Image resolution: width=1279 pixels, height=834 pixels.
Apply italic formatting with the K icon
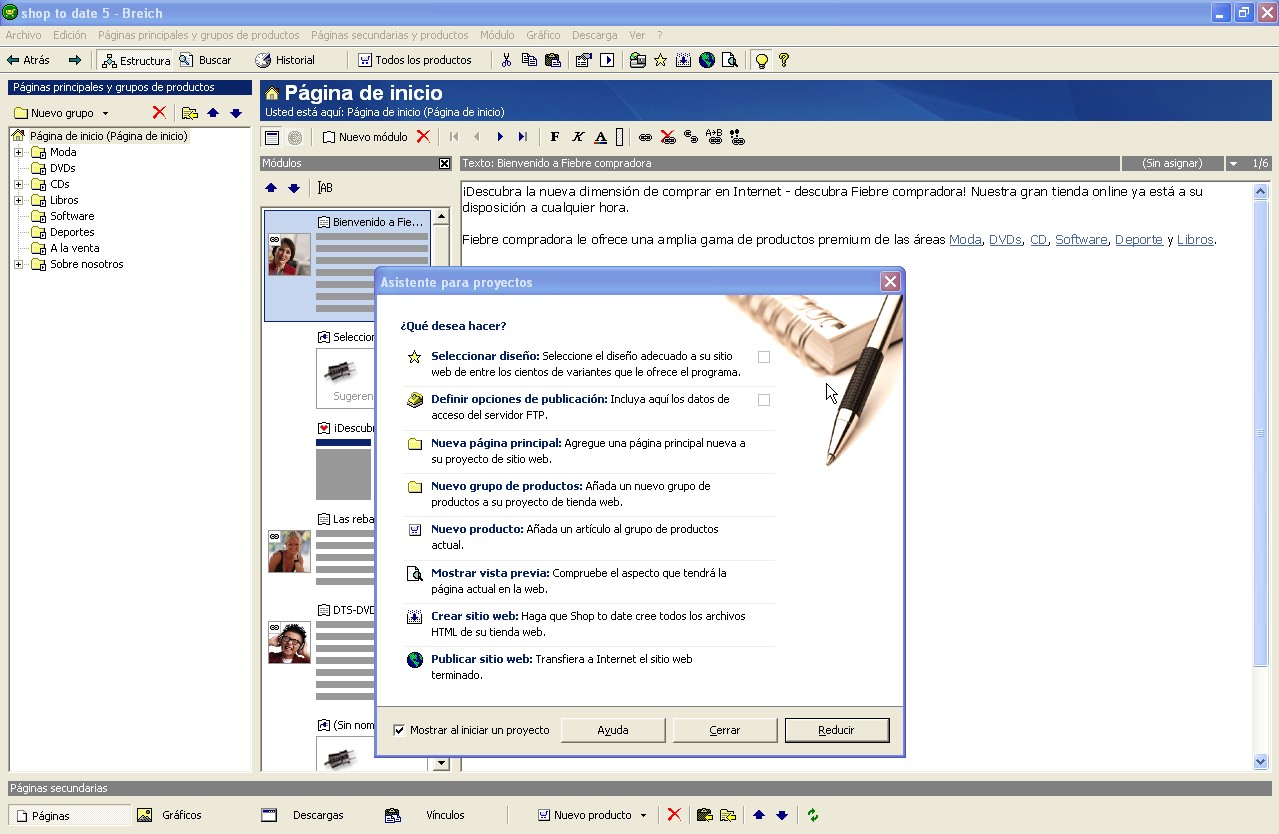(578, 137)
